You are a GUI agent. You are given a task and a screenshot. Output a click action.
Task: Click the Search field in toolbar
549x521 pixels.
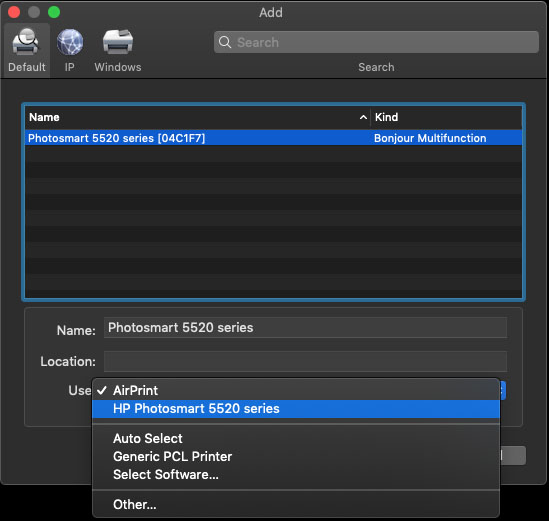point(376,42)
